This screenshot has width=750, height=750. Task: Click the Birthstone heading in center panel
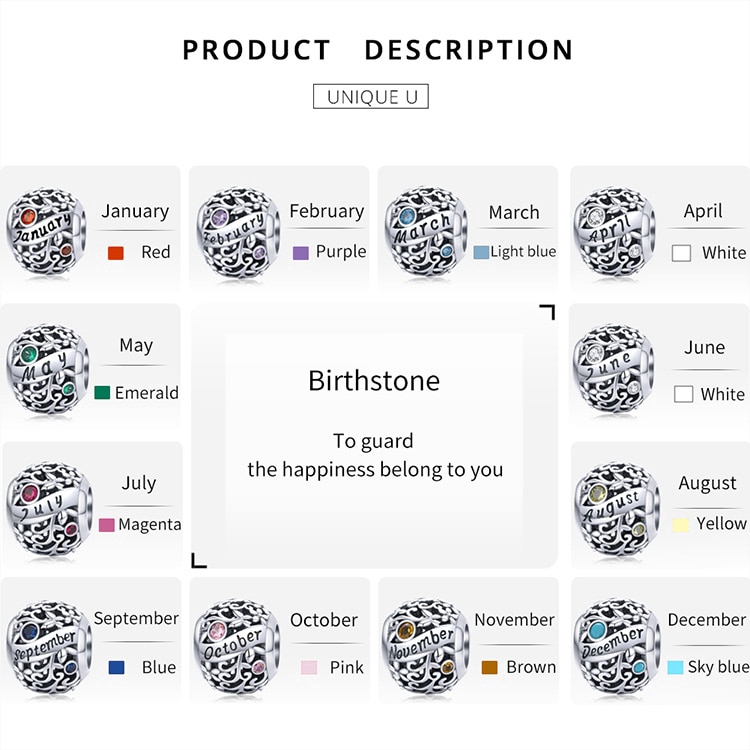click(374, 381)
